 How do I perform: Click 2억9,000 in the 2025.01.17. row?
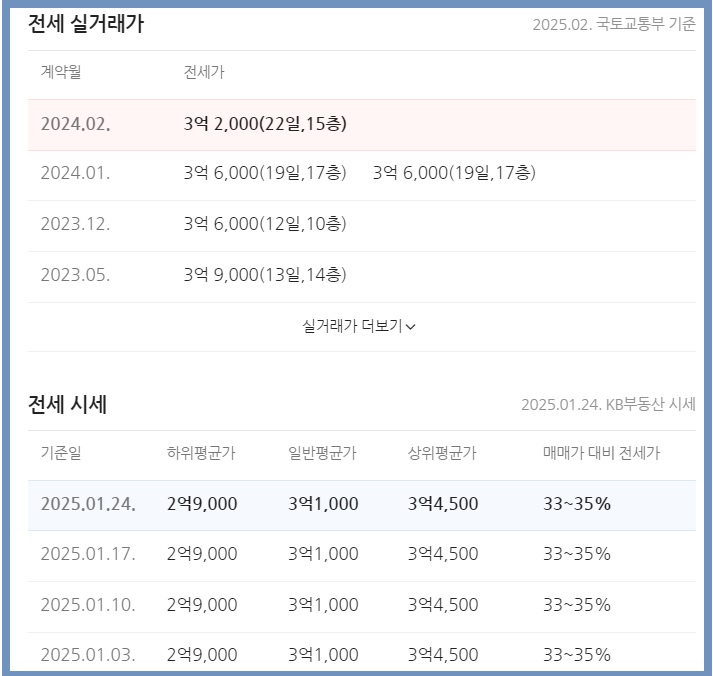point(202,554)
